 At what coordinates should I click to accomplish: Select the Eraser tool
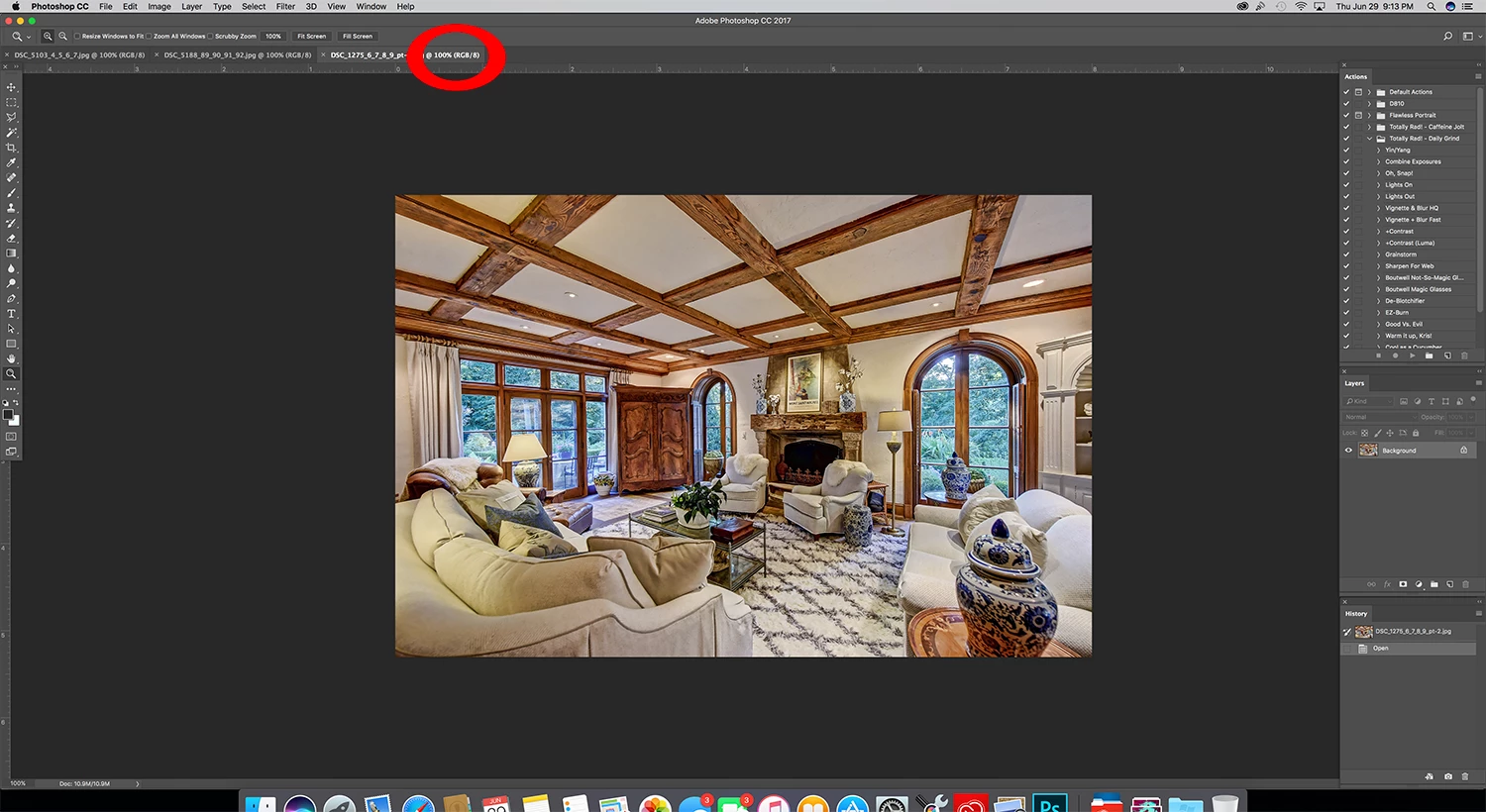pyautogui.click(x=11, y=238)
